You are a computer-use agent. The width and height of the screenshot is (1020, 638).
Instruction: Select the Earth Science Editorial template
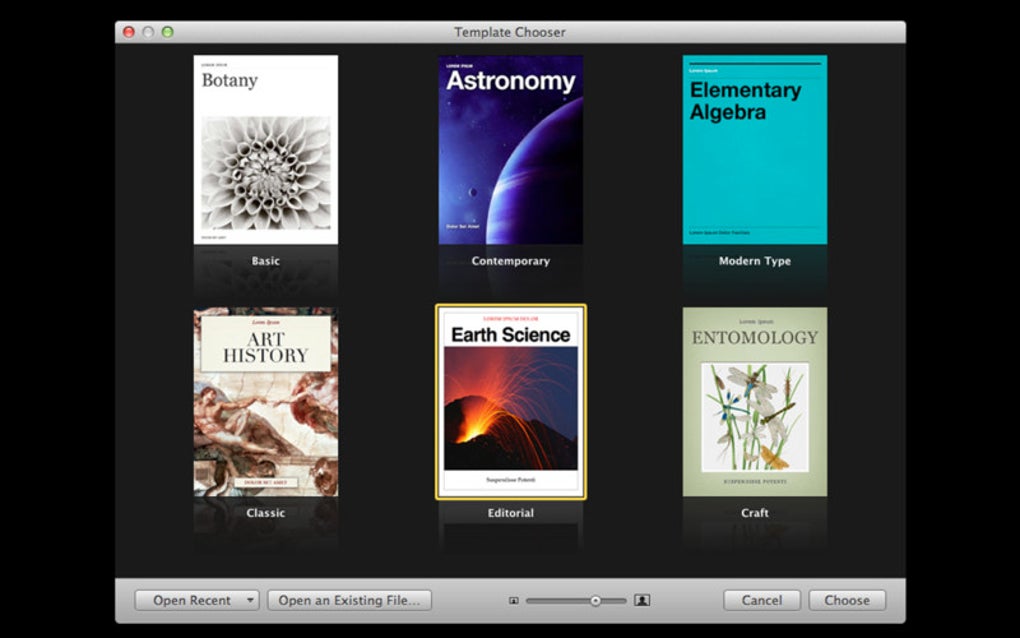511,402
